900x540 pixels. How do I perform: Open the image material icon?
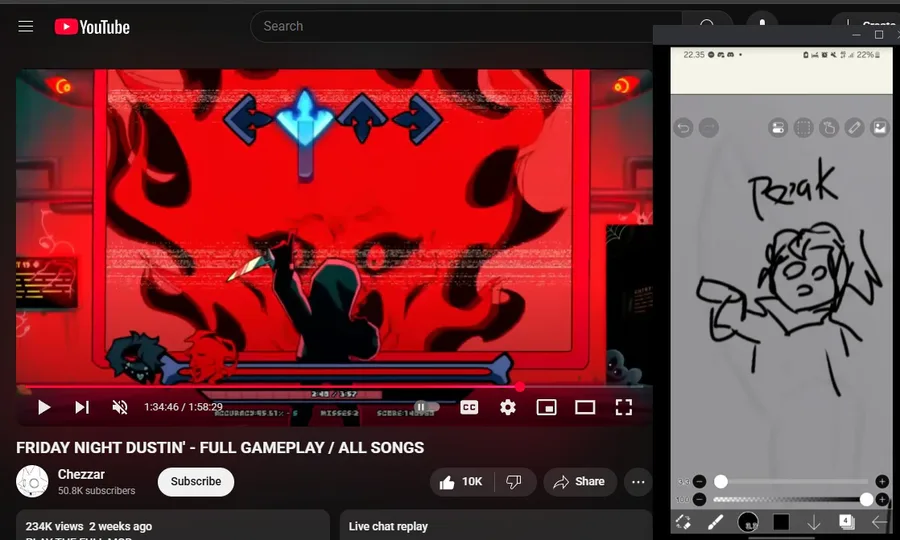point(879,127)
